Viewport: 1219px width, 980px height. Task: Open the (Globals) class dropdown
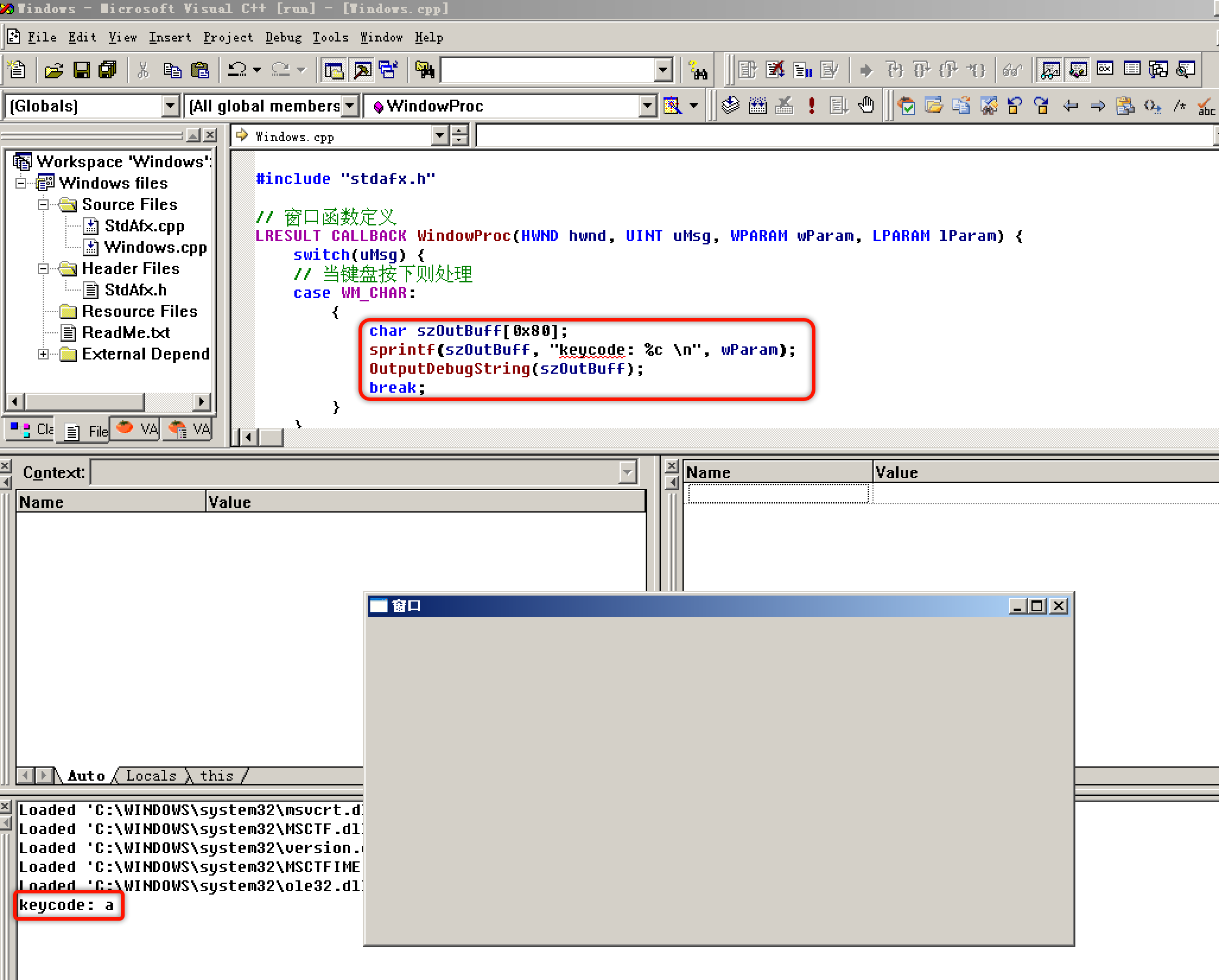tap(170, 106)
